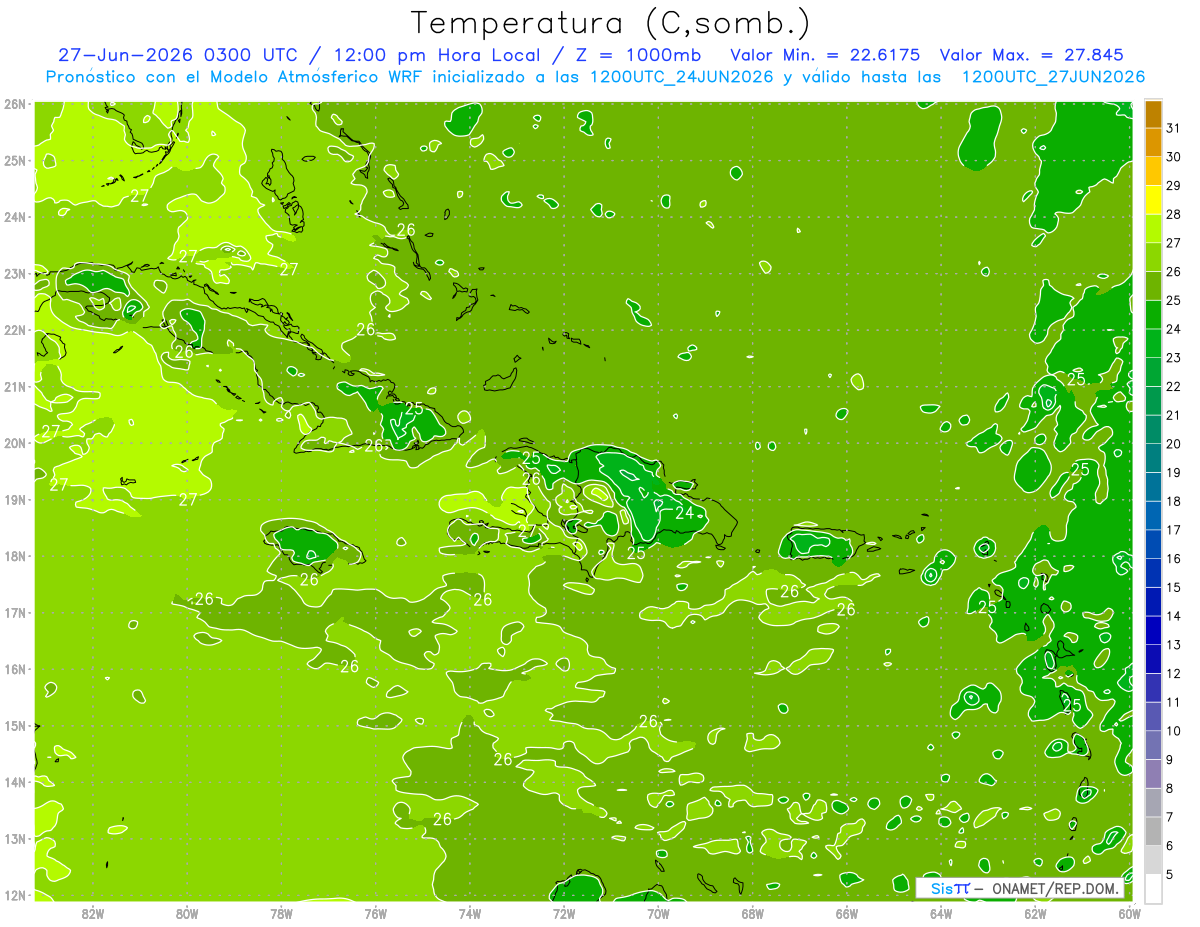1200x927 pixels.
Task: Select the "Valor Max. = 27.845" value
Action: pyautogui.click(x=1032, y=55)
